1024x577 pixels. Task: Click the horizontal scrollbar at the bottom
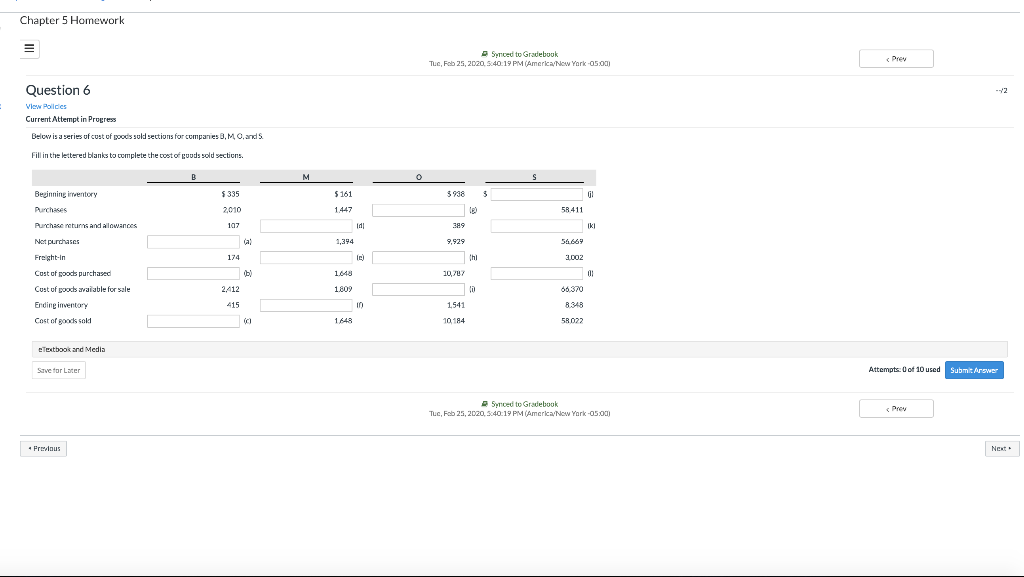coord(512,572)
